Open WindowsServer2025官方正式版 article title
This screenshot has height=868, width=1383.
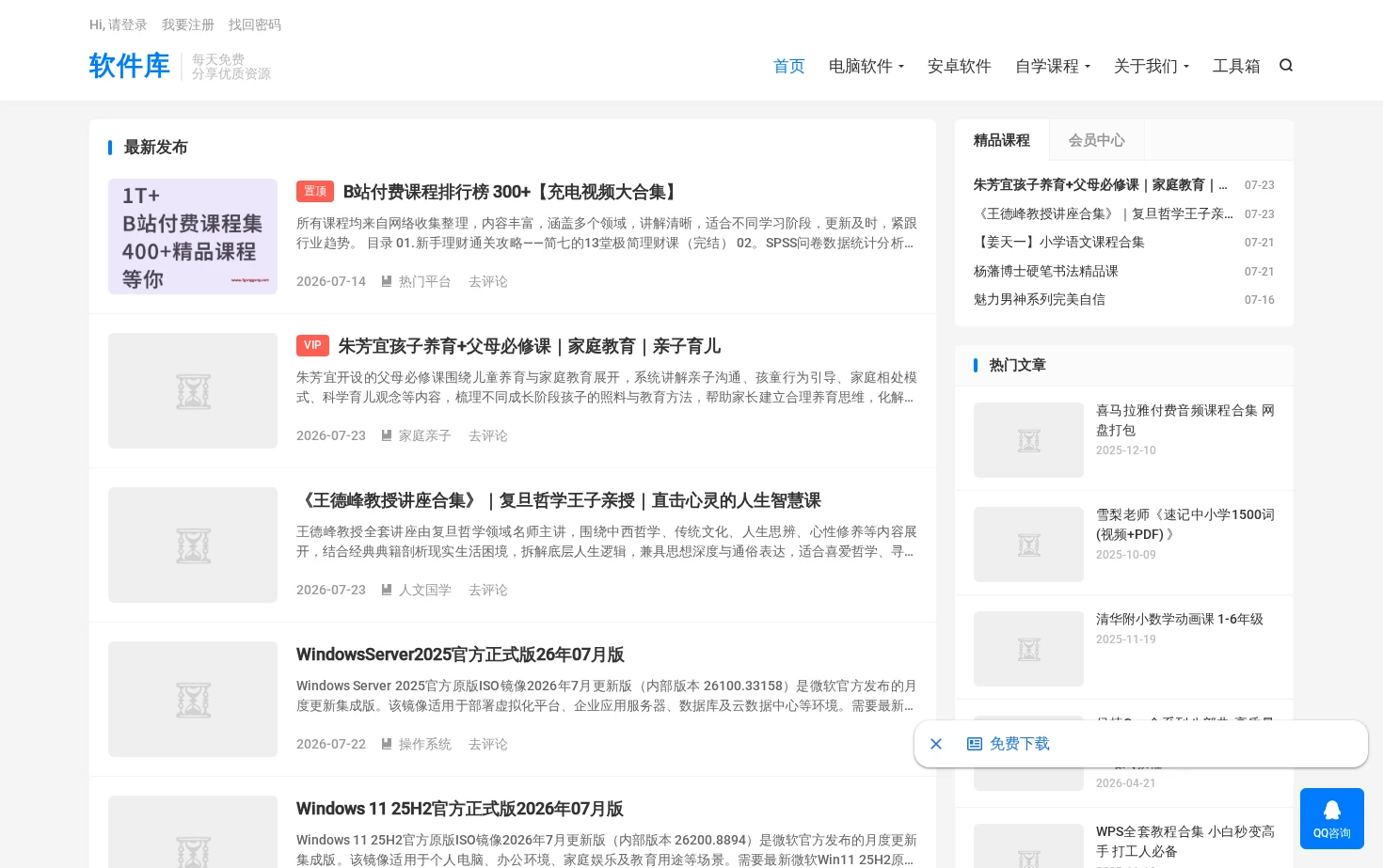460,655
